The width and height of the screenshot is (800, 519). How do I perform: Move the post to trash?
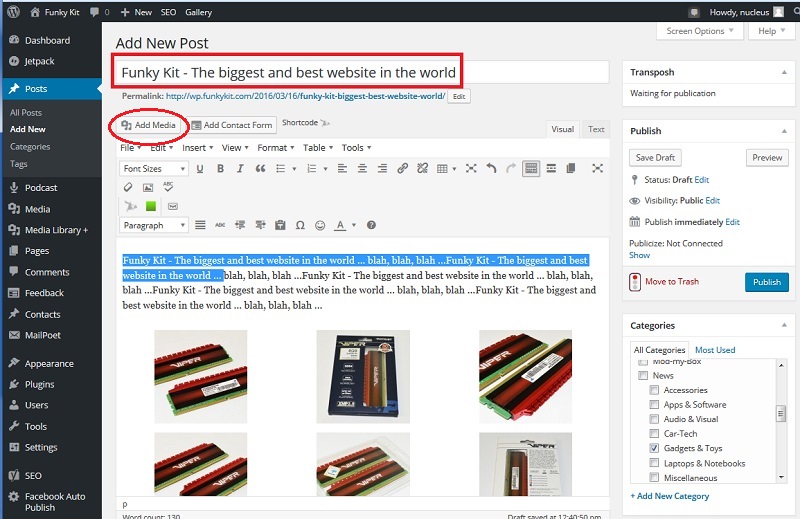point(672,282)
